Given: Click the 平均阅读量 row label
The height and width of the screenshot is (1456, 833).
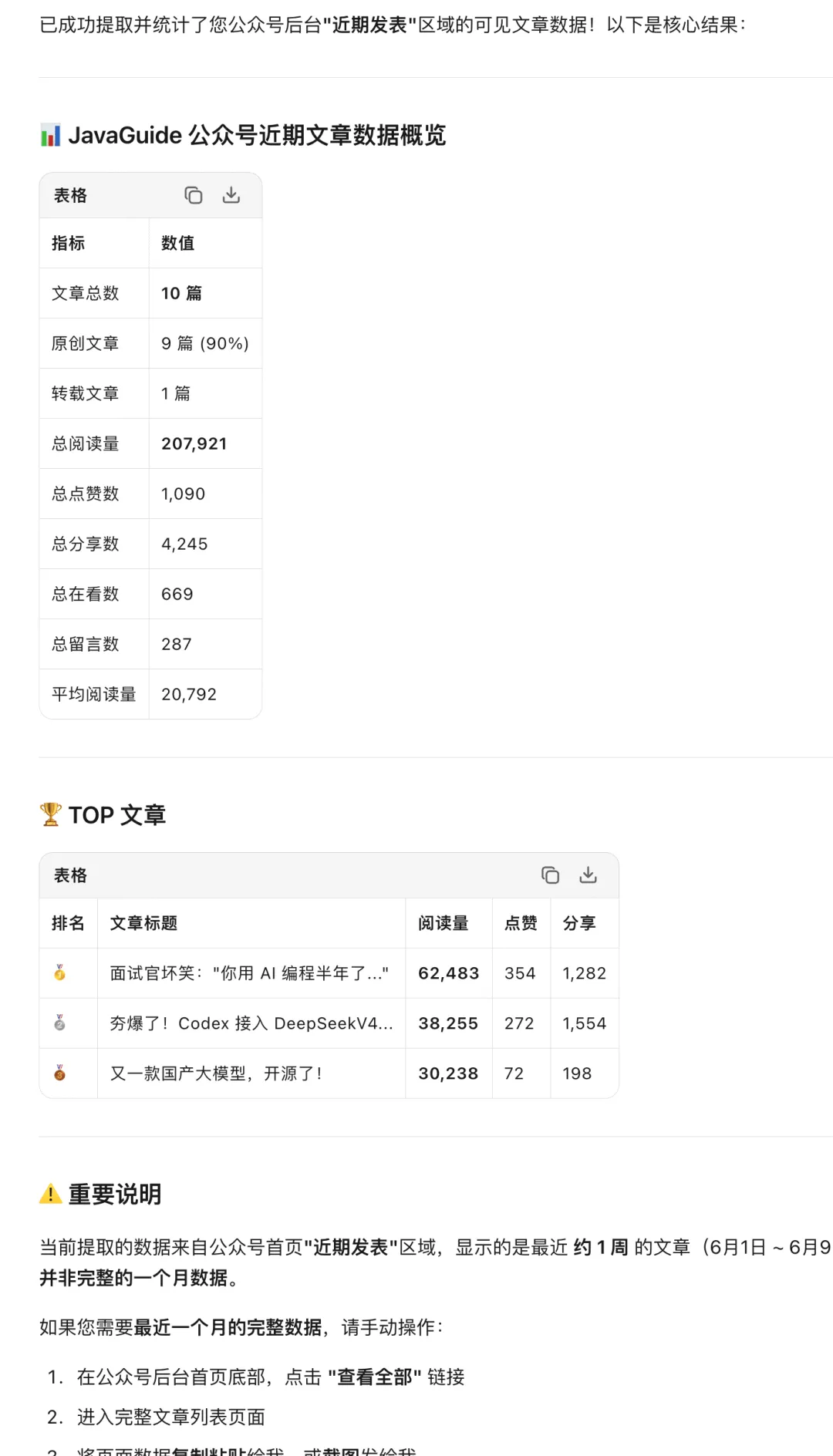Looking at the screenshot, I should click(94, 694).
